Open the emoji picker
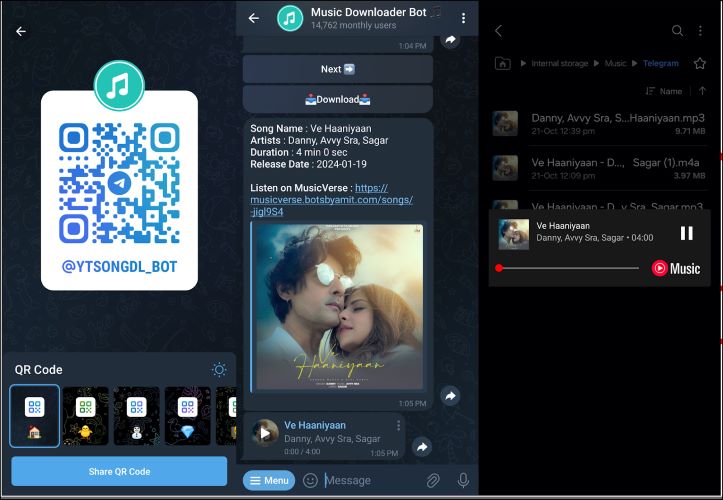The image size is (723, 500). click(310, 481)
